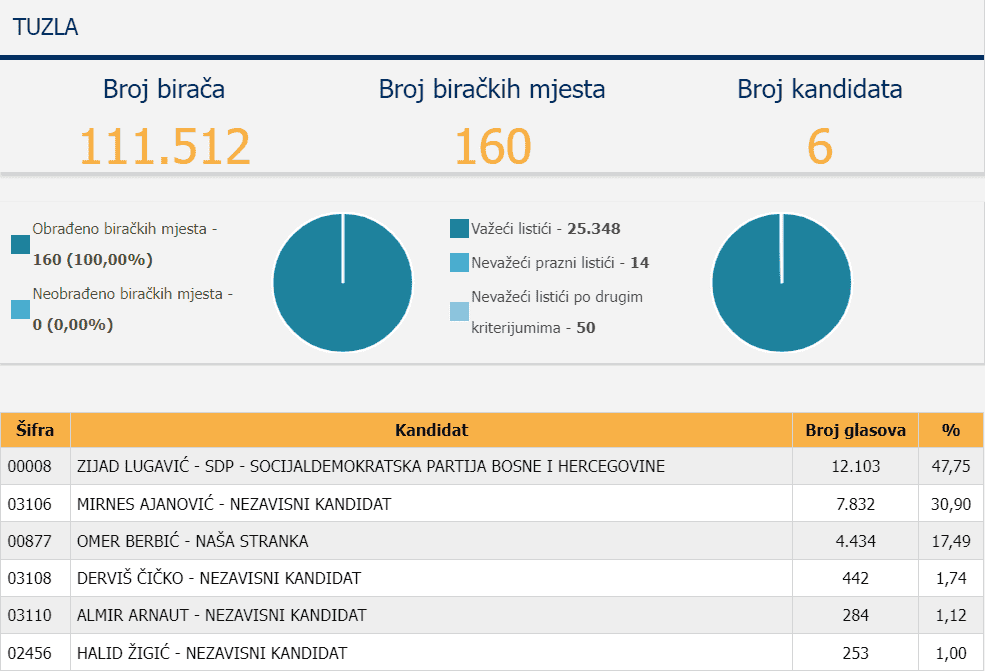Select the Važeći listići legend swatch
Image resolution: width=985 pixels, height=671 pixels.
tap(459, 229)
